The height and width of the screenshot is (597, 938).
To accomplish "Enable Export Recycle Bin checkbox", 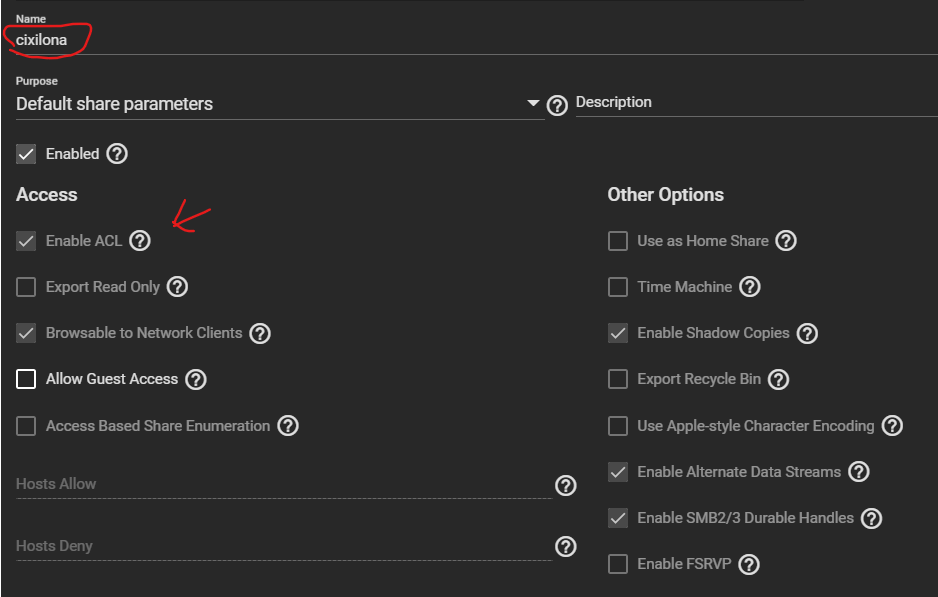I will tap(618, 379).
